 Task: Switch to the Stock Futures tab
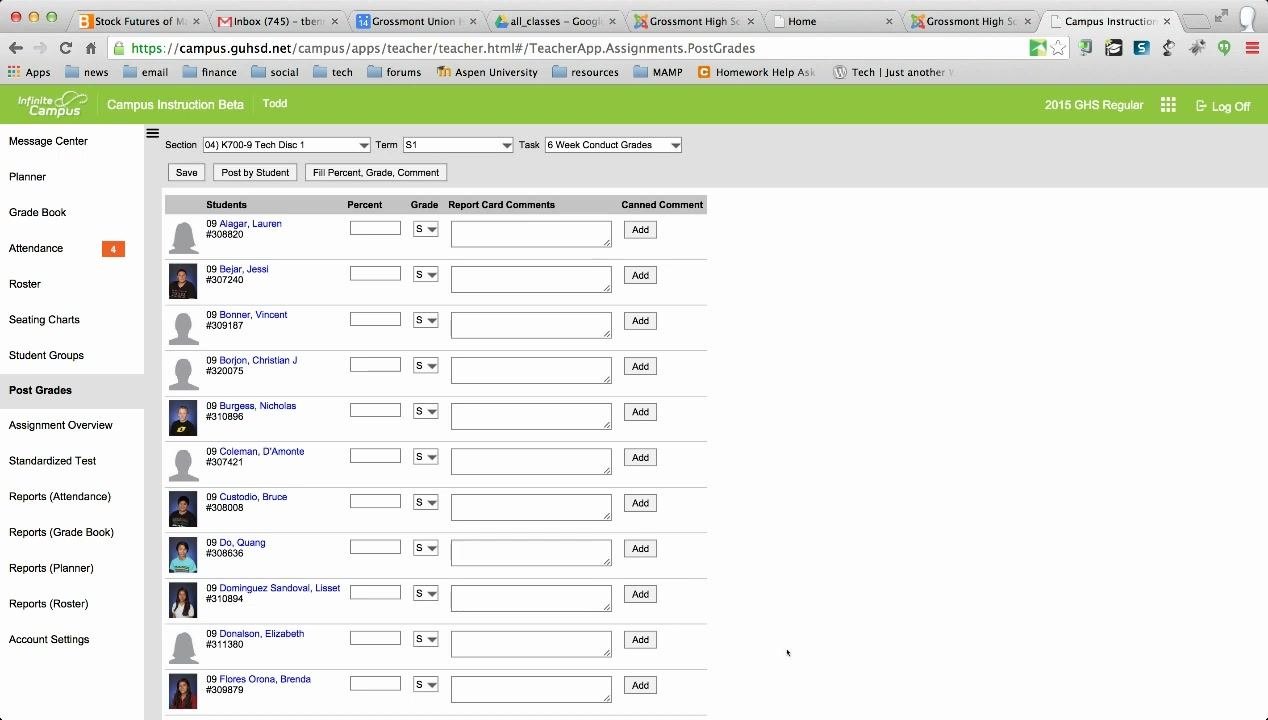[137, 21]
